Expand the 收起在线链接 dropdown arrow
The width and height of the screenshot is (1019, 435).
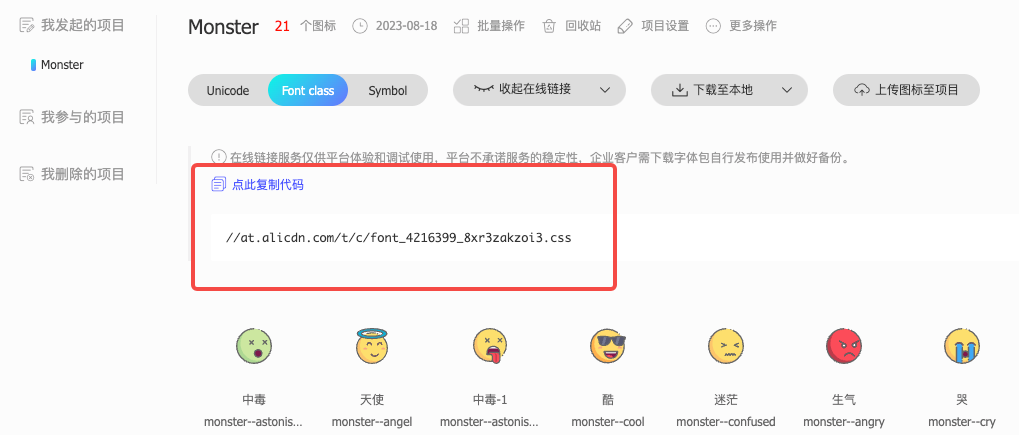pos(604,90)
